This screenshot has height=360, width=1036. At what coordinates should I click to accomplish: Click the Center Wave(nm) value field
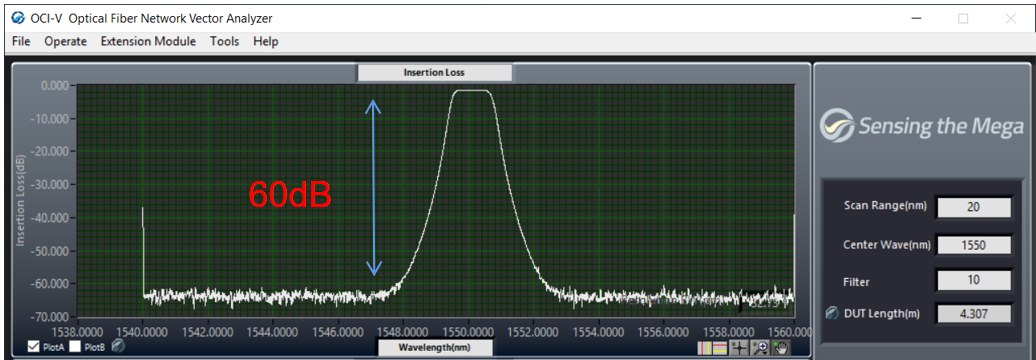pos(973,245)
